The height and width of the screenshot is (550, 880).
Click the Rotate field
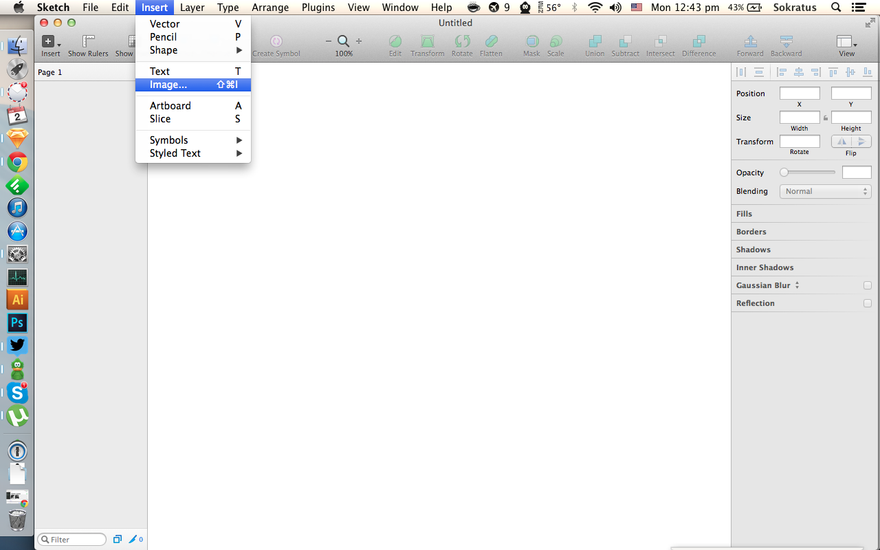(x=800, y=141)
